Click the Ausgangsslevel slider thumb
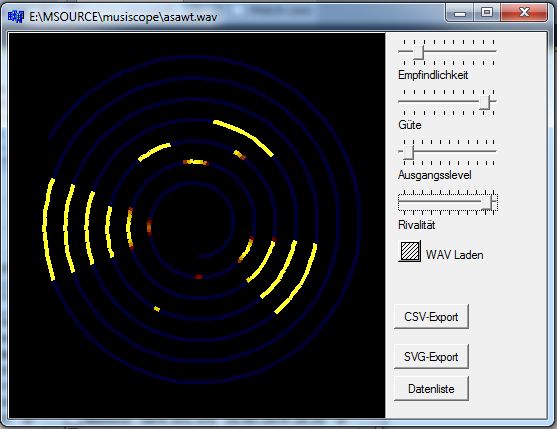This screenshot has width=557, height=429. click(x=409, y=152)
